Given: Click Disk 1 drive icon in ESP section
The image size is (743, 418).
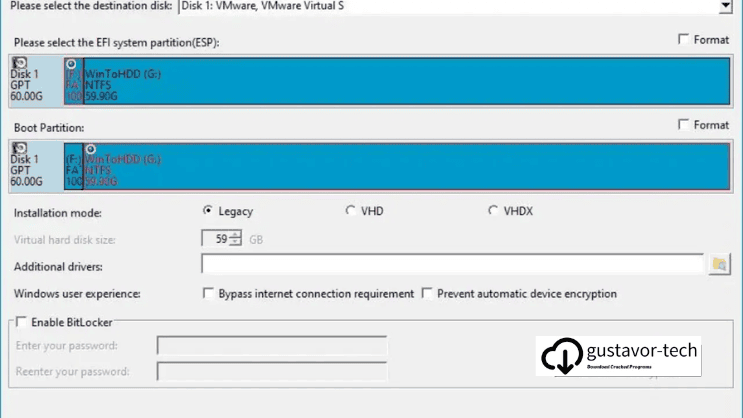Looking at the screenshot, I should click(19, 63).
